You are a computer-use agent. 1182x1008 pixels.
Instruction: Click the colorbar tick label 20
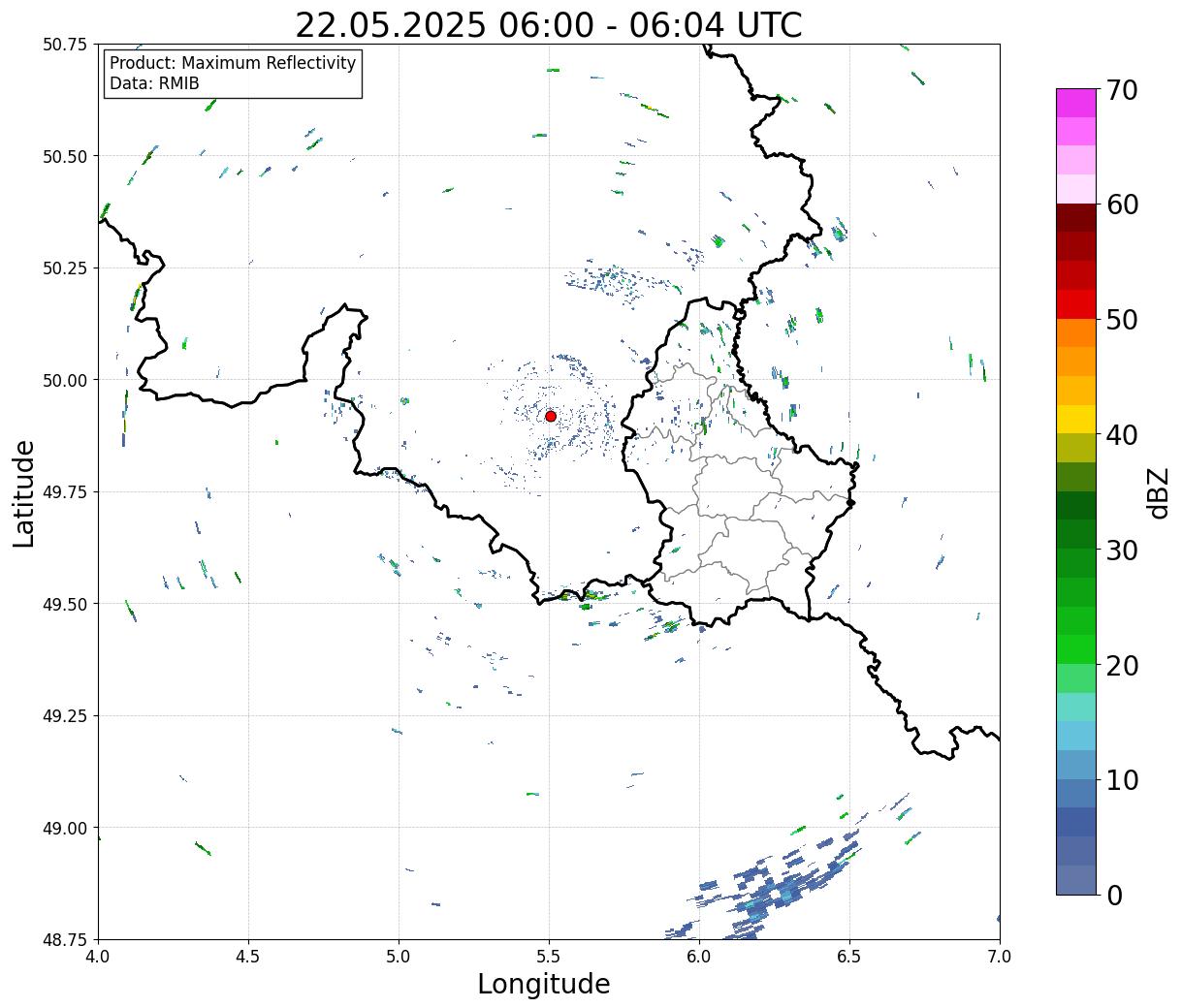tap(1121, 665)
